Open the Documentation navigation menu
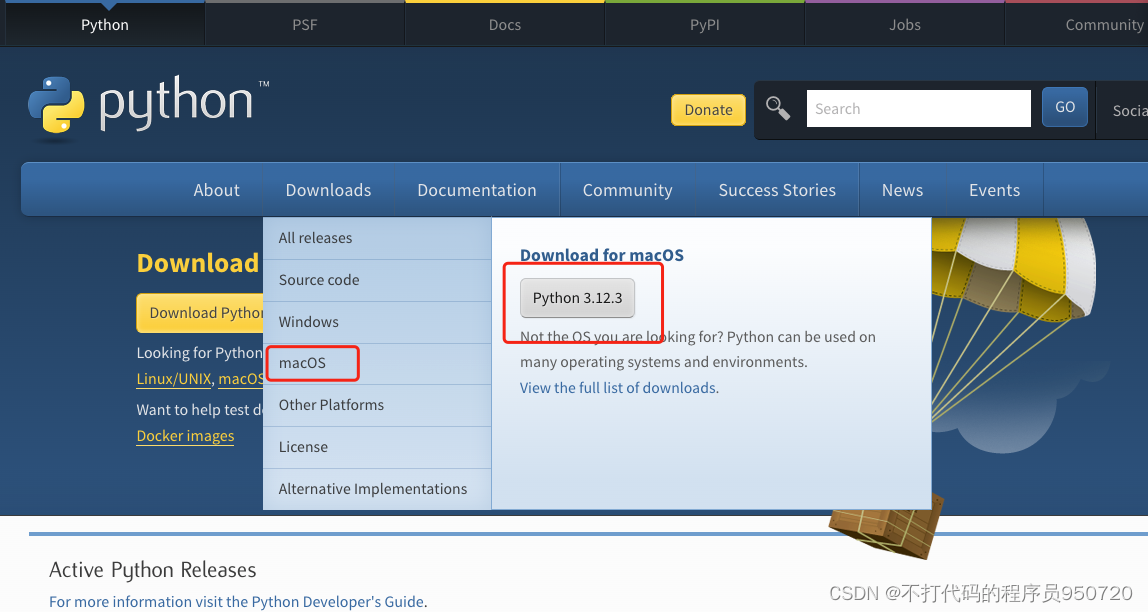The image size is (1148, 612). tap(477, 190)
